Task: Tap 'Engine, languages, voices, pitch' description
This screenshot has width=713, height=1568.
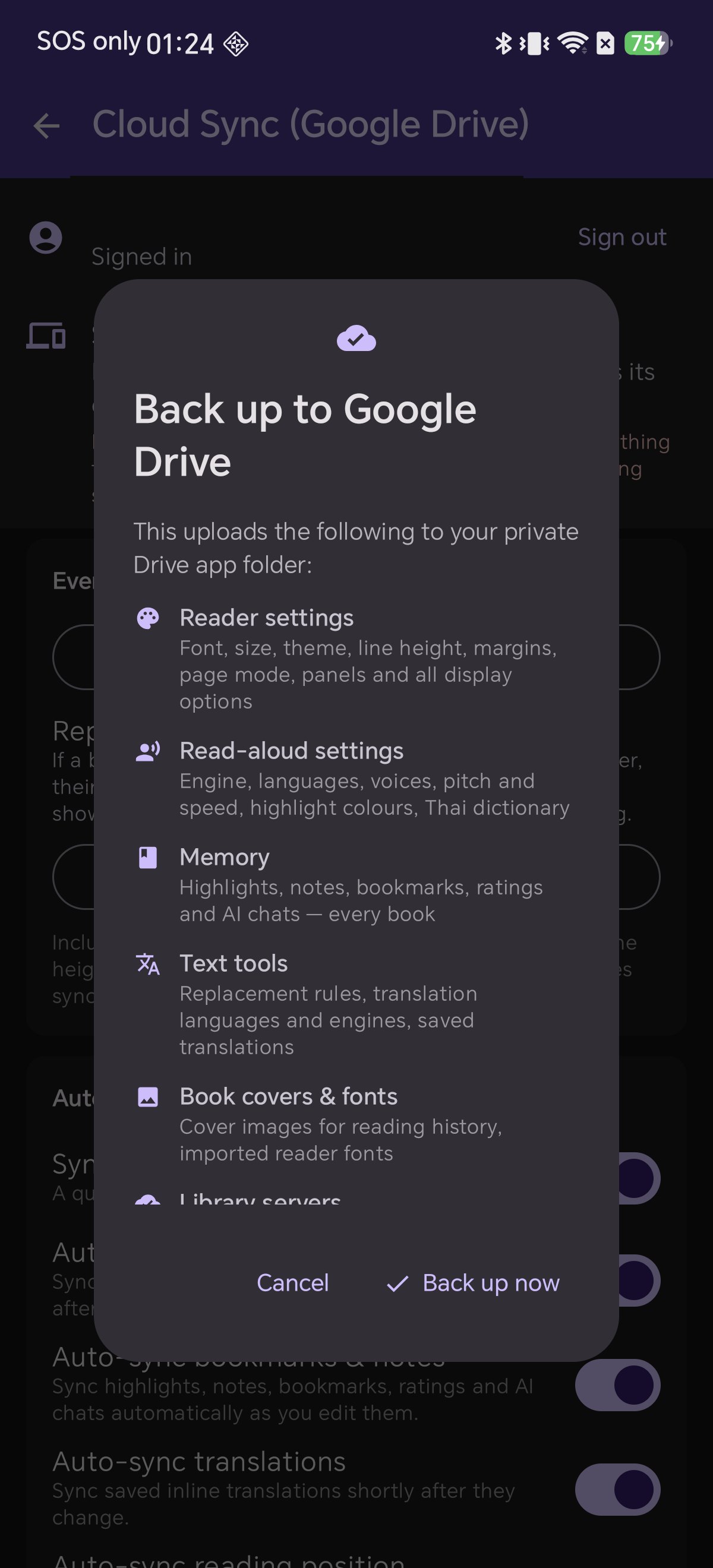Action: [x=374, y=794]
